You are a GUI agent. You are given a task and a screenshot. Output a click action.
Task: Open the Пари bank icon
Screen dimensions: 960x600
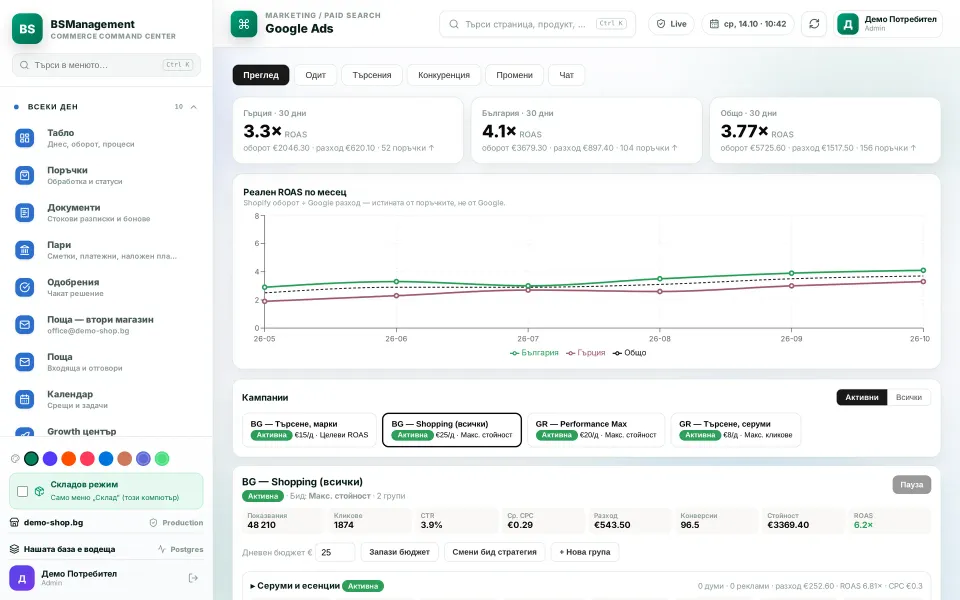pos(24,250)
